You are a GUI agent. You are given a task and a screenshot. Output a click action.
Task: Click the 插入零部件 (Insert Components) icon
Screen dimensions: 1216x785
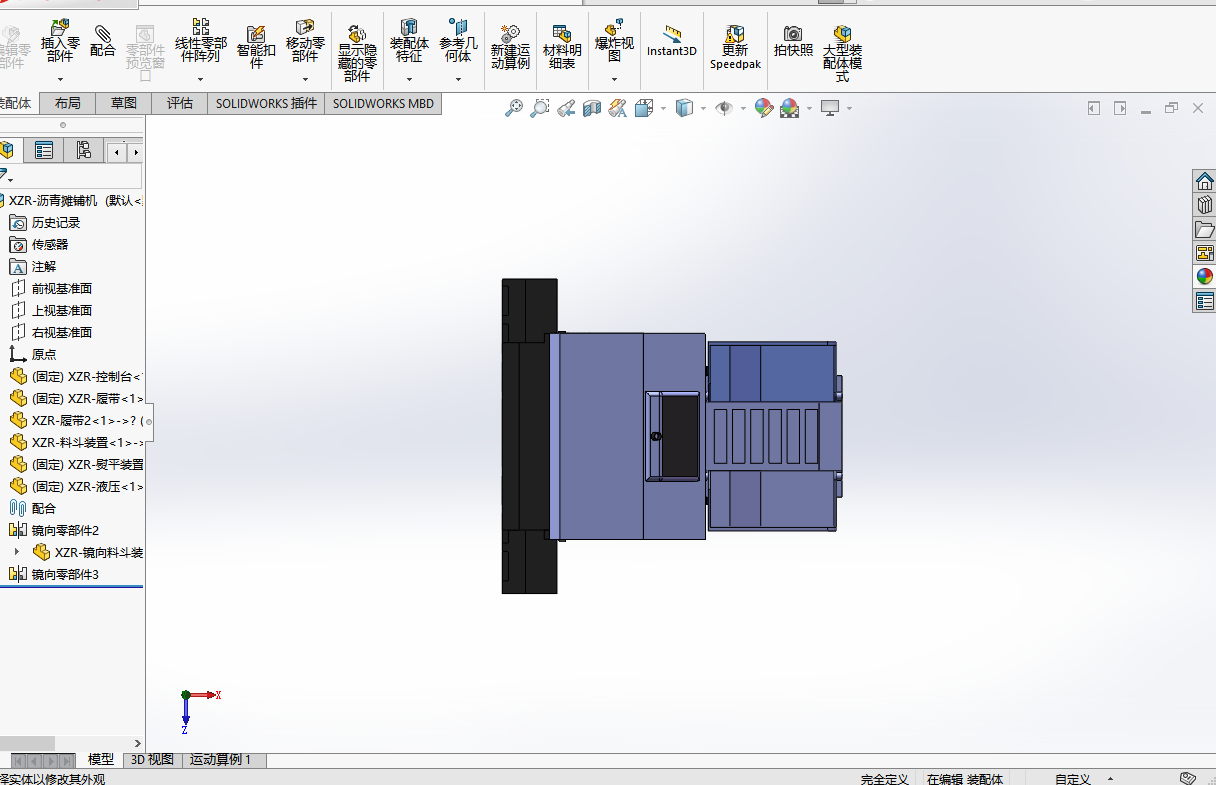(x=60, y=26)
